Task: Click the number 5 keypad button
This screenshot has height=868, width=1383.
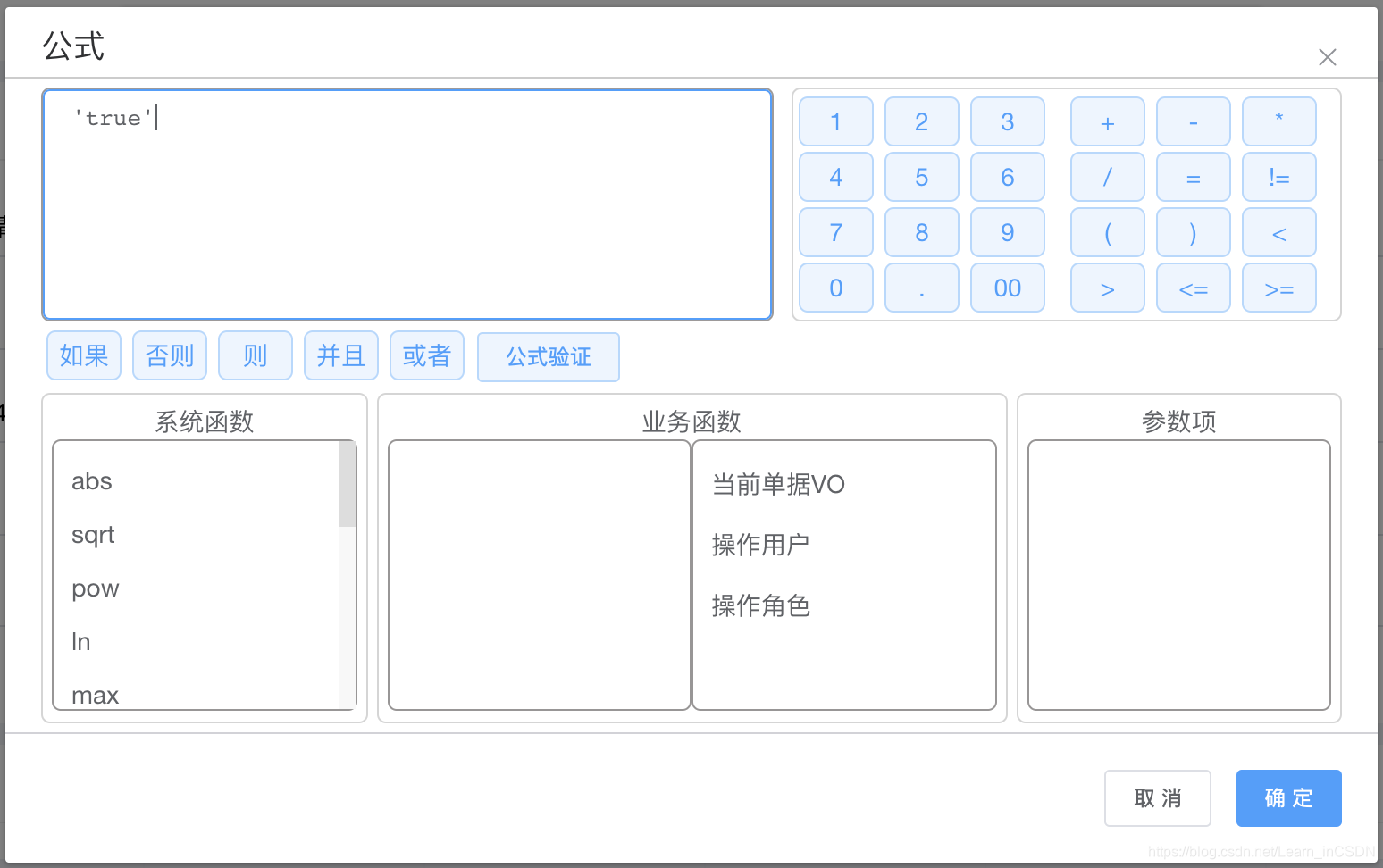Action: coord(921,177)
